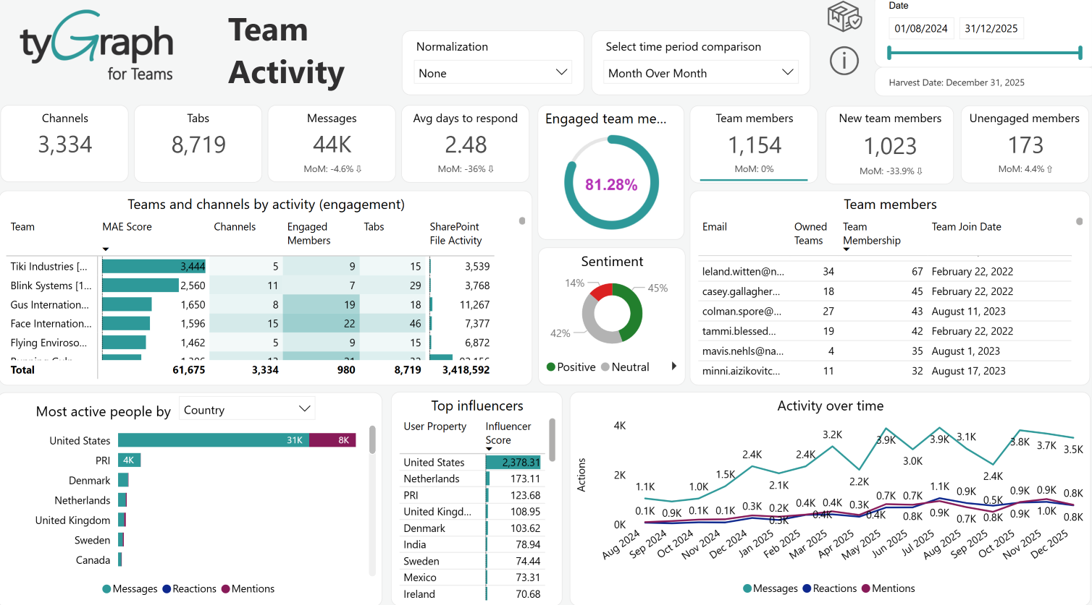
Task: Click the Unengaged members 173 card
Action: tap(1024, 143)
